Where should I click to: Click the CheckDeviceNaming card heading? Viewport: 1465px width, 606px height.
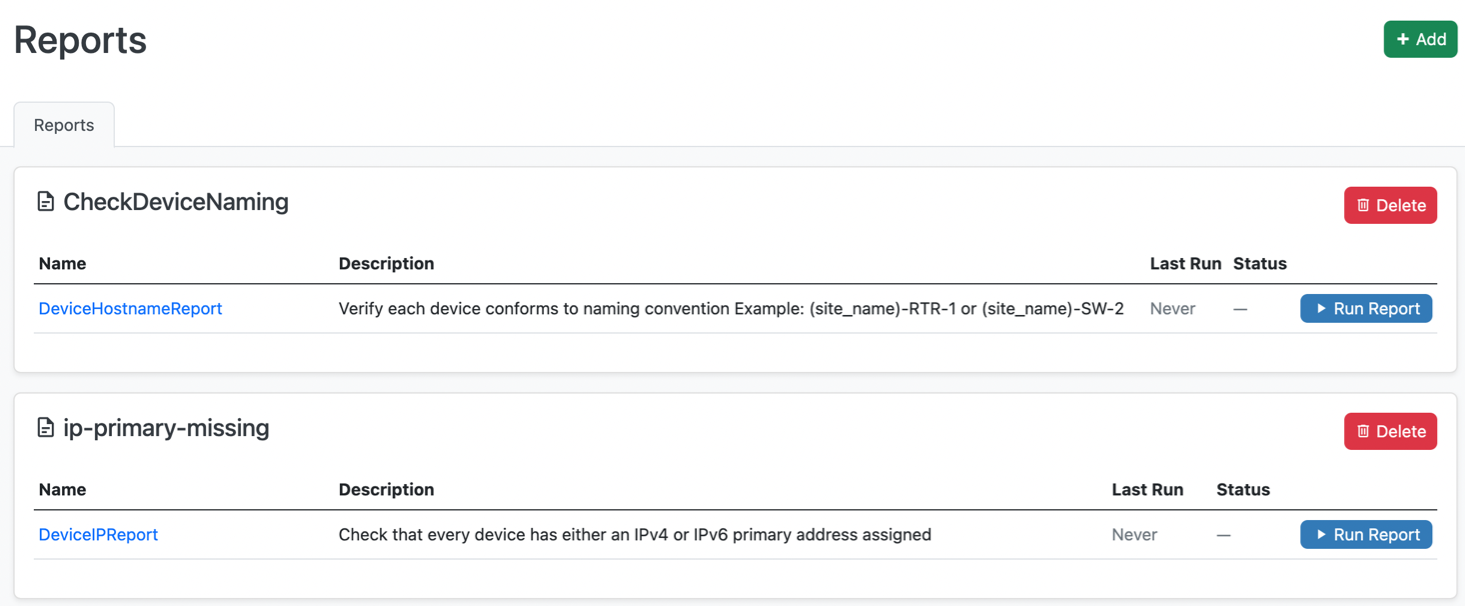(176, 202)
